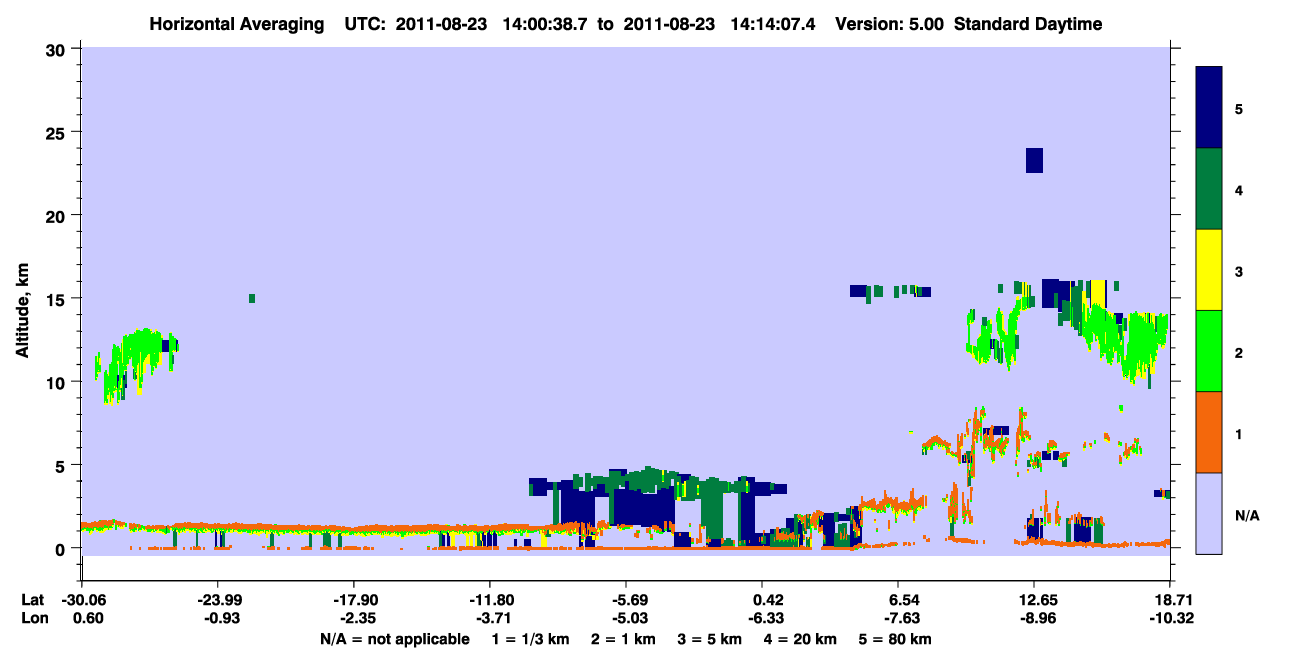Viewport: 1300px width, 667px height.
Task: Click the color bar label '5'
Action: pos(1240,108)
